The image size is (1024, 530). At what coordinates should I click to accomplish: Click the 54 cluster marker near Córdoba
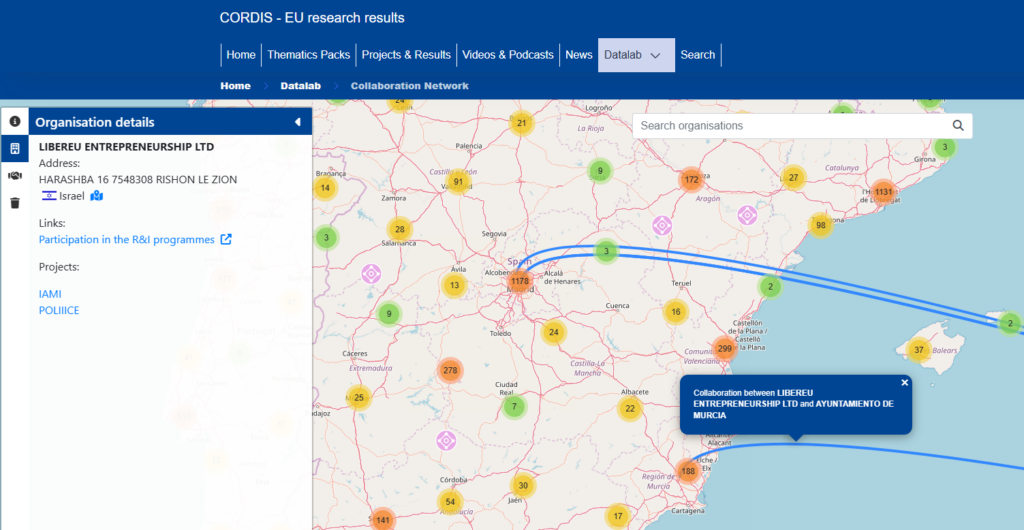[450, 502]
